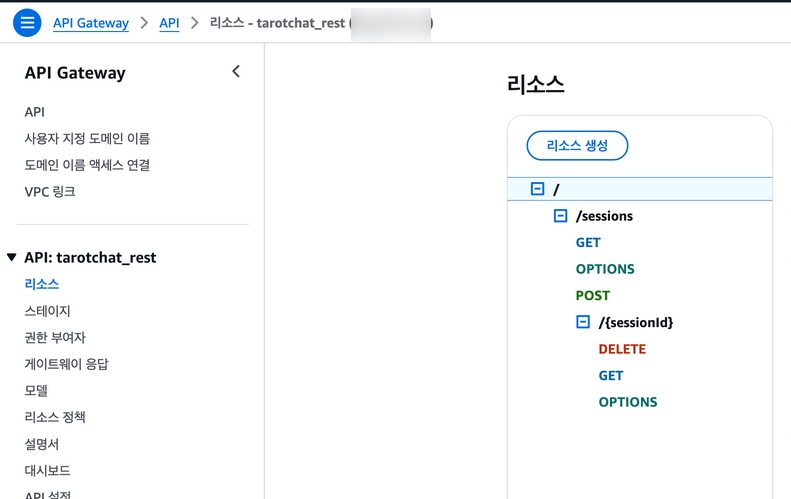The image size is (791, 499).
Task: Open API Gateway breadcrumb link
Action: click(91, 23)
